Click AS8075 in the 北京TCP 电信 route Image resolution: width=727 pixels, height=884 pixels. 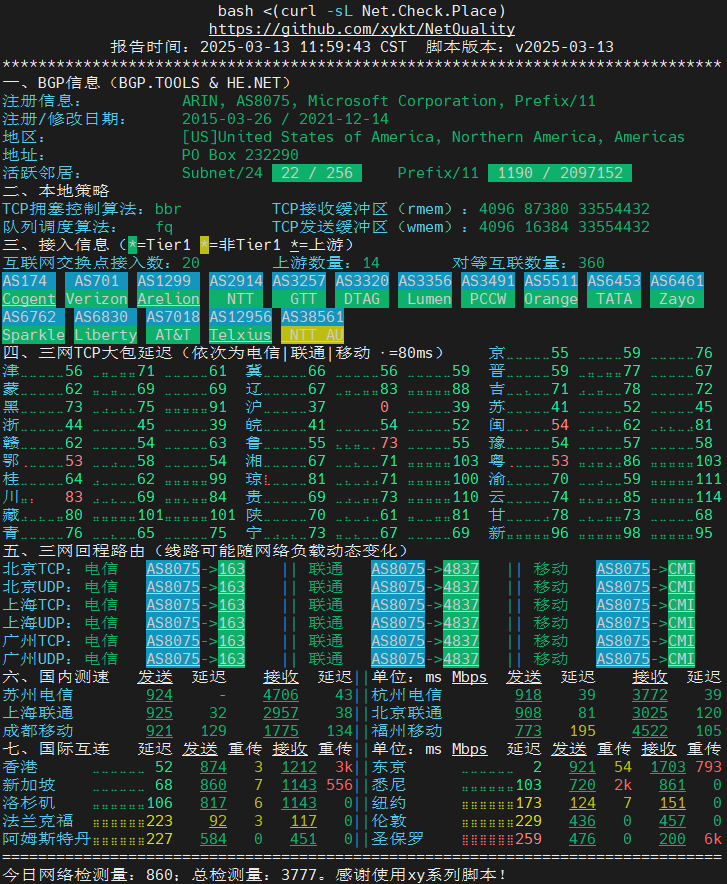click(173, 569)
